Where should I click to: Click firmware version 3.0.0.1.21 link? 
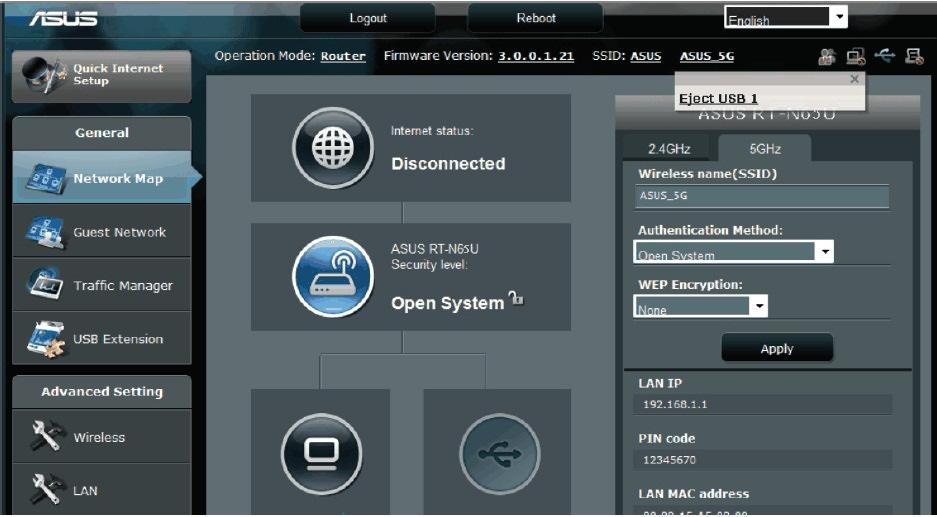tap(536, 56)
